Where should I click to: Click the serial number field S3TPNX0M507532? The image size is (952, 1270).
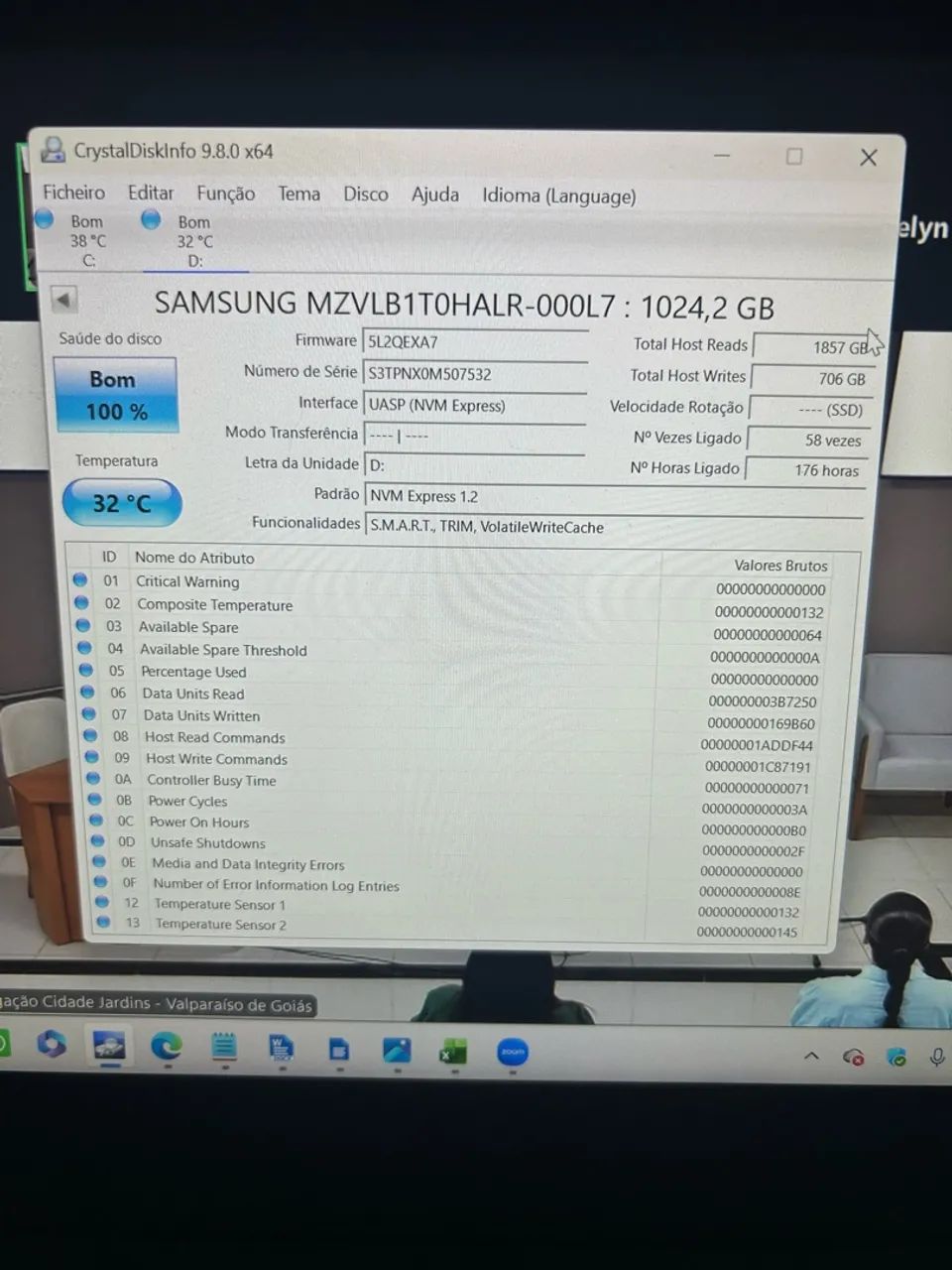click(474, 374)
